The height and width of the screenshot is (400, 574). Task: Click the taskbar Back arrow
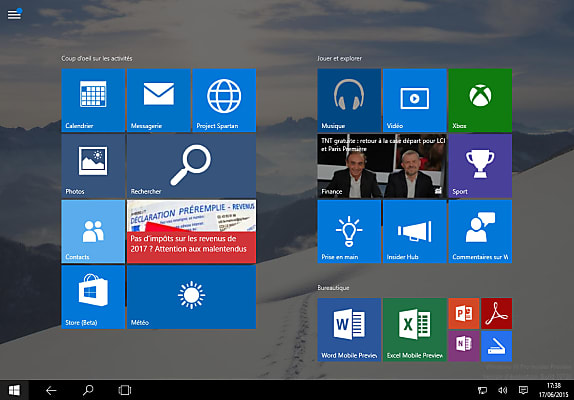click(51, 390)
